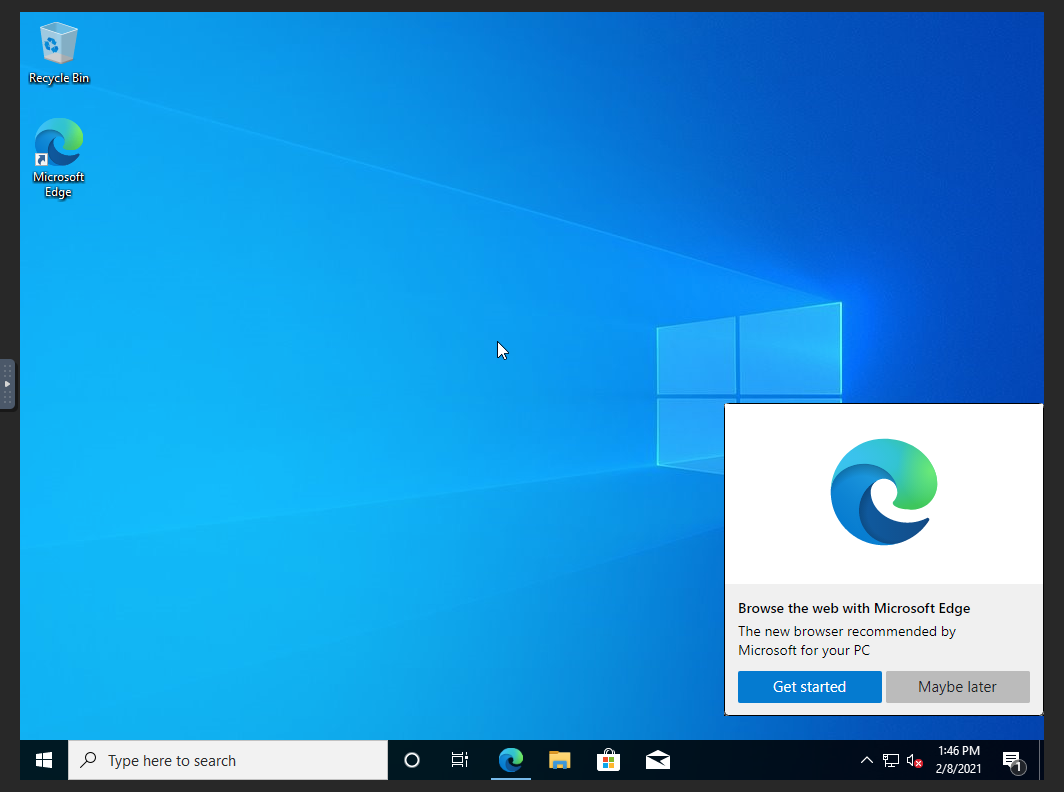1064x792 pixels.
Task: Click the muted volume speaker icon
Action: pyautogui.click(x=914, y=760)
